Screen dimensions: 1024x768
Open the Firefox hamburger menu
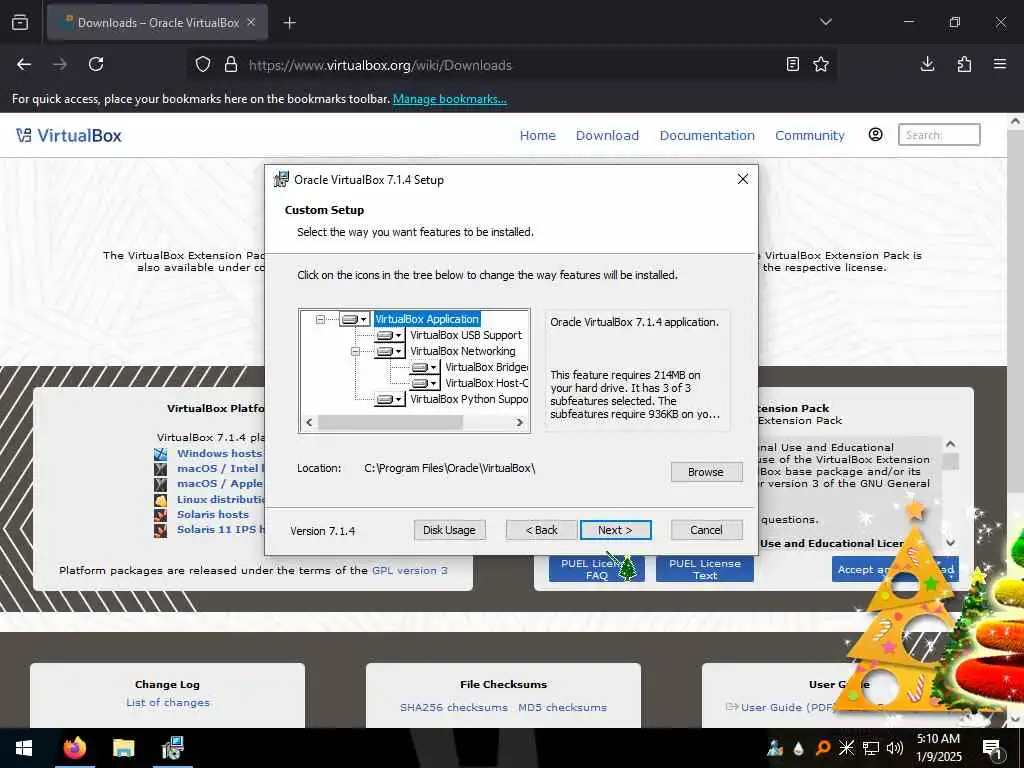(1000, 64)
